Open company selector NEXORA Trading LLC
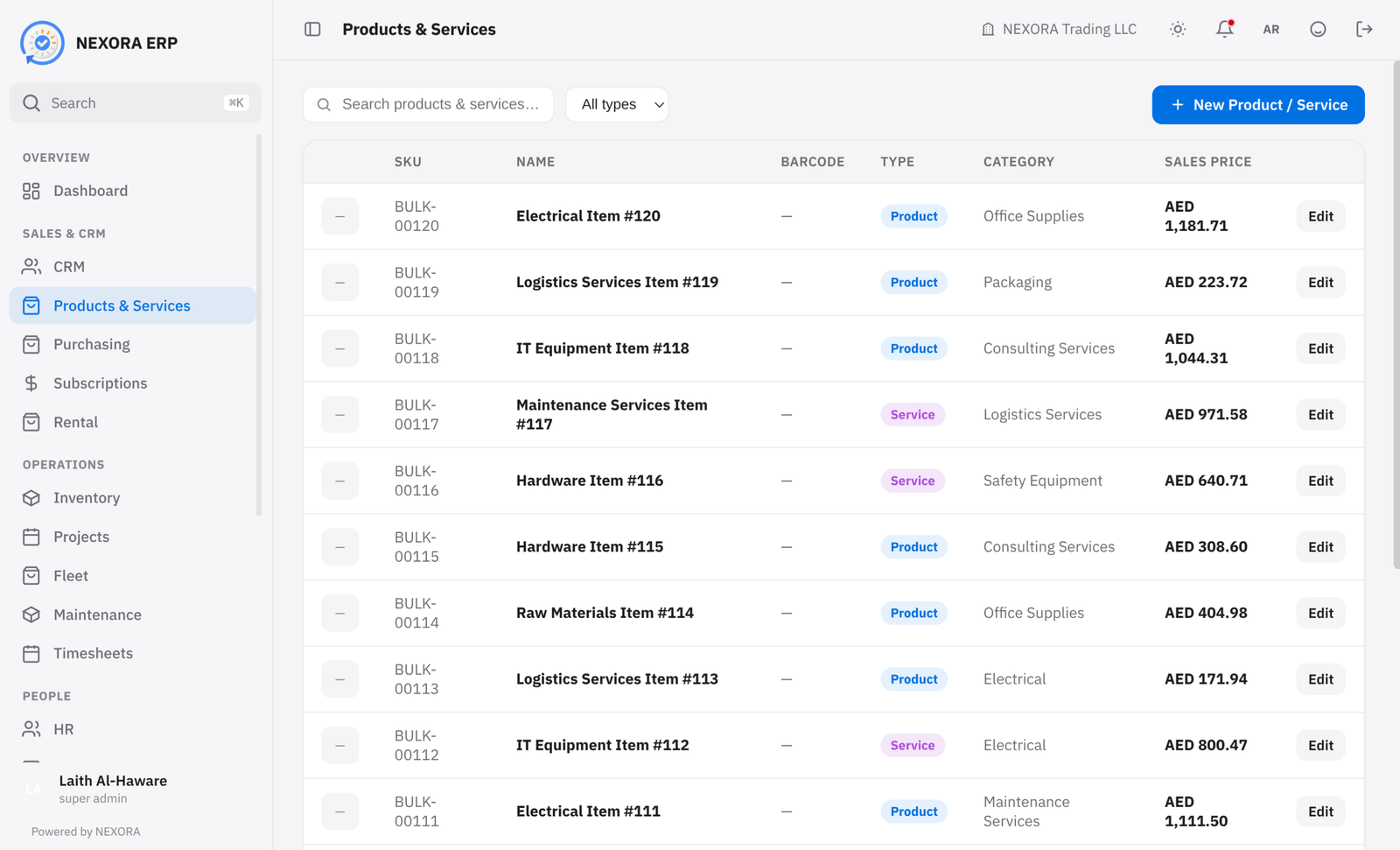1400x850 pixels. click(1059, 29)
